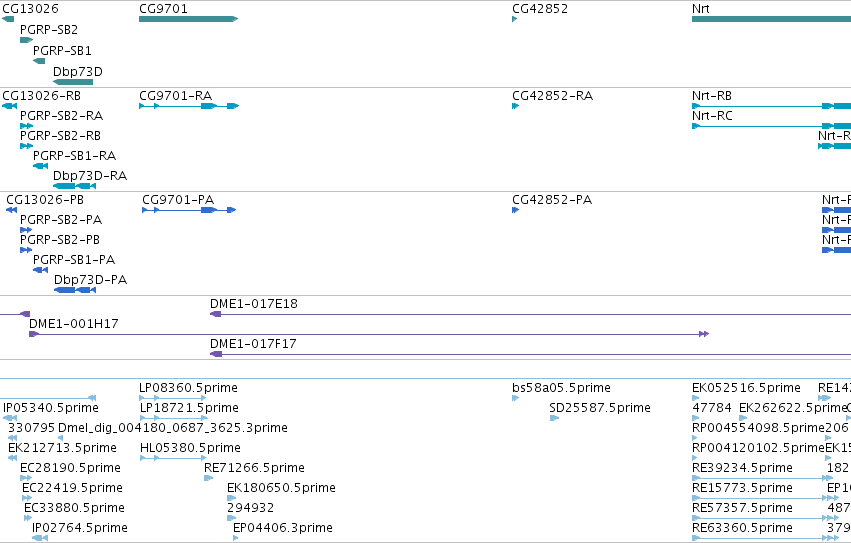Click the SD25587.5prime EST label

pyautogui.click(x=600, y=408)
